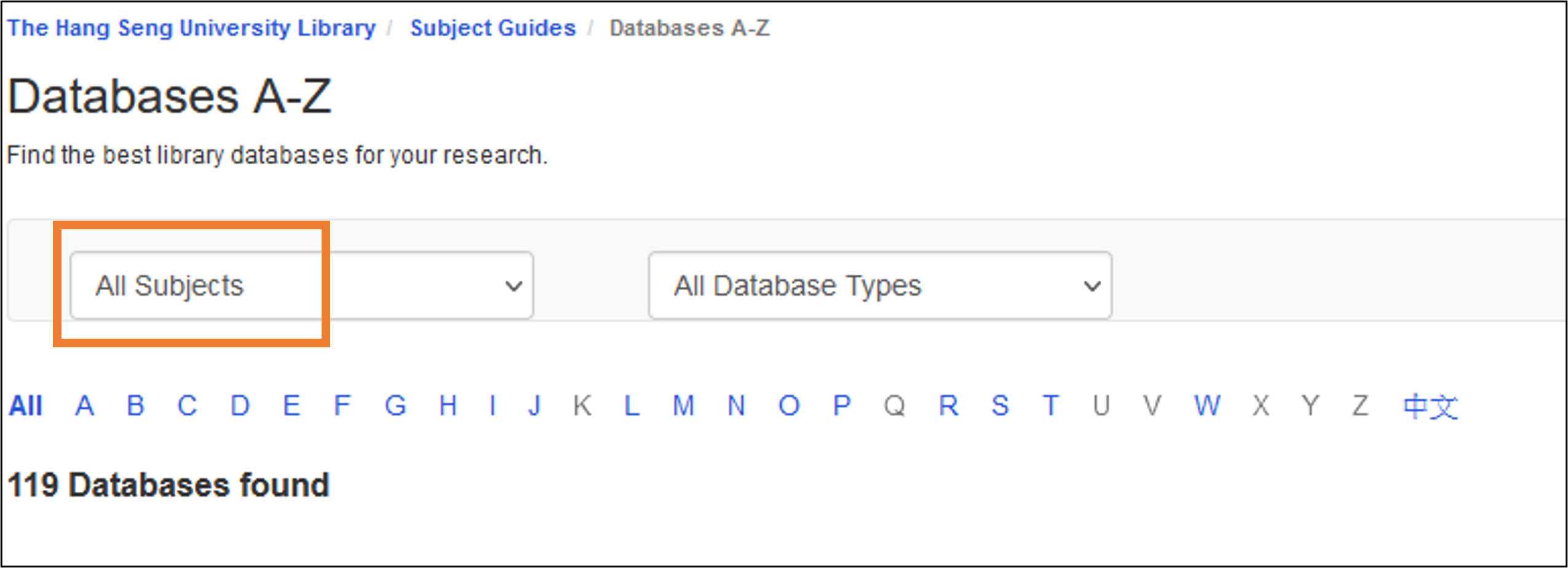Open the All Subjects dropdown

click(301, 286)
